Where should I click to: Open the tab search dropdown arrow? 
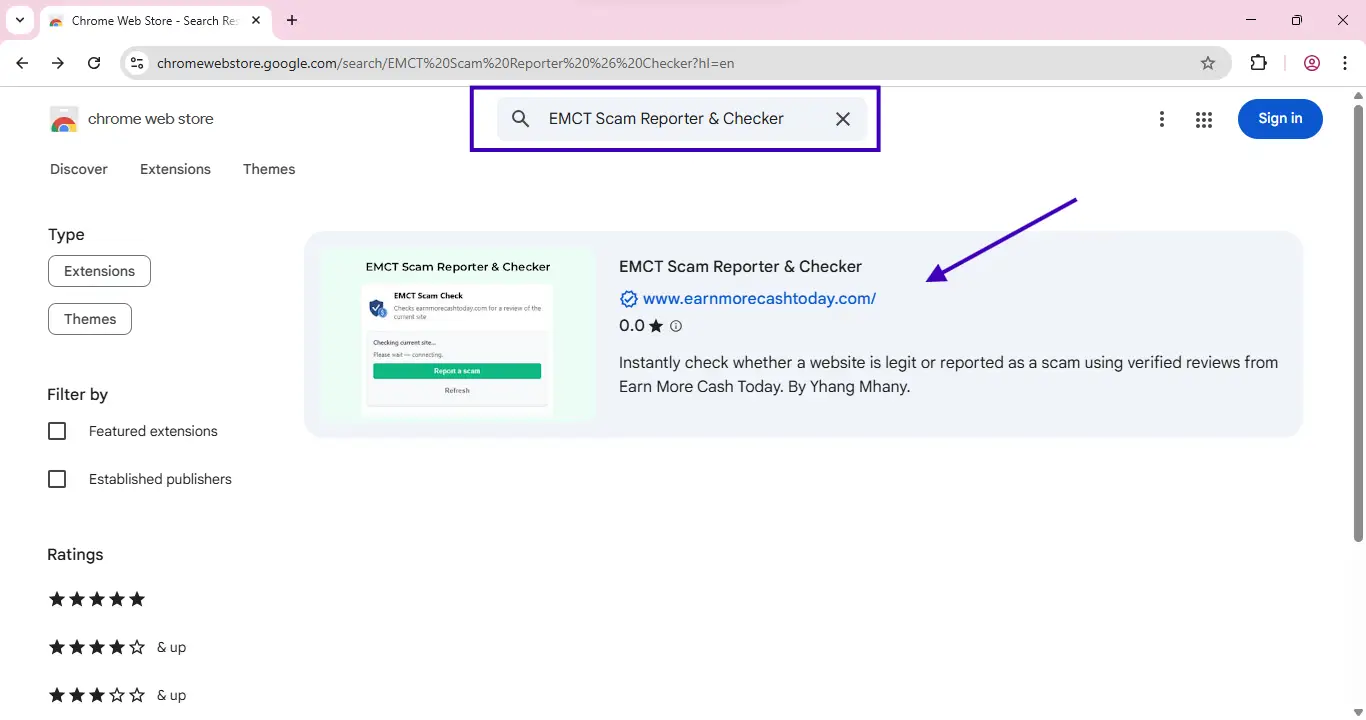pyautogui.click(x=19, y=20)
